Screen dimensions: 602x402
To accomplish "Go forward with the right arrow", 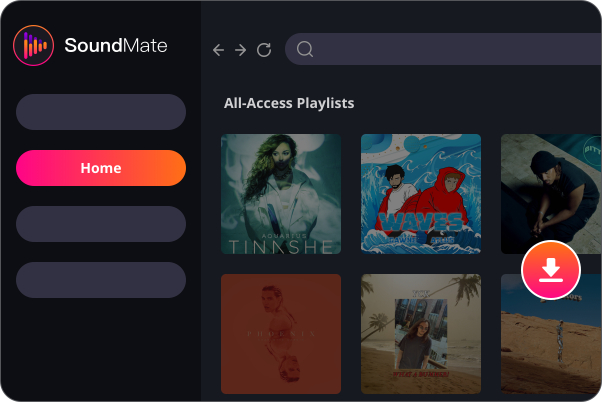I will 241,50.
